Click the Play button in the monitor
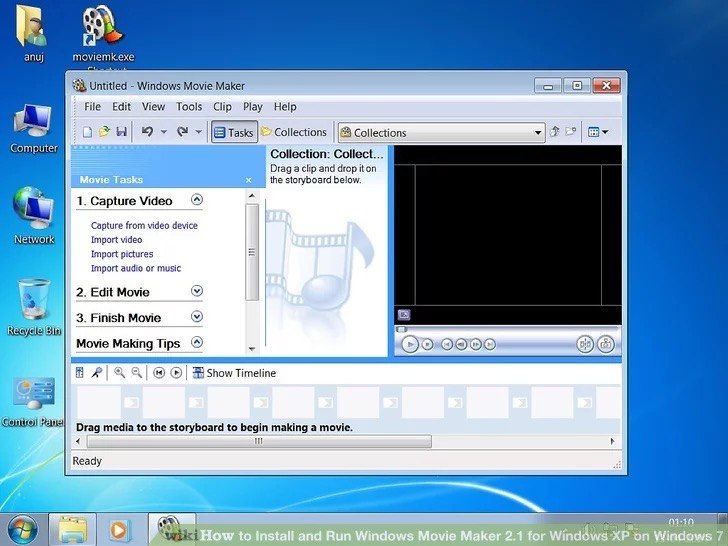This screenshot has width=728, height=546. point(410,344)
